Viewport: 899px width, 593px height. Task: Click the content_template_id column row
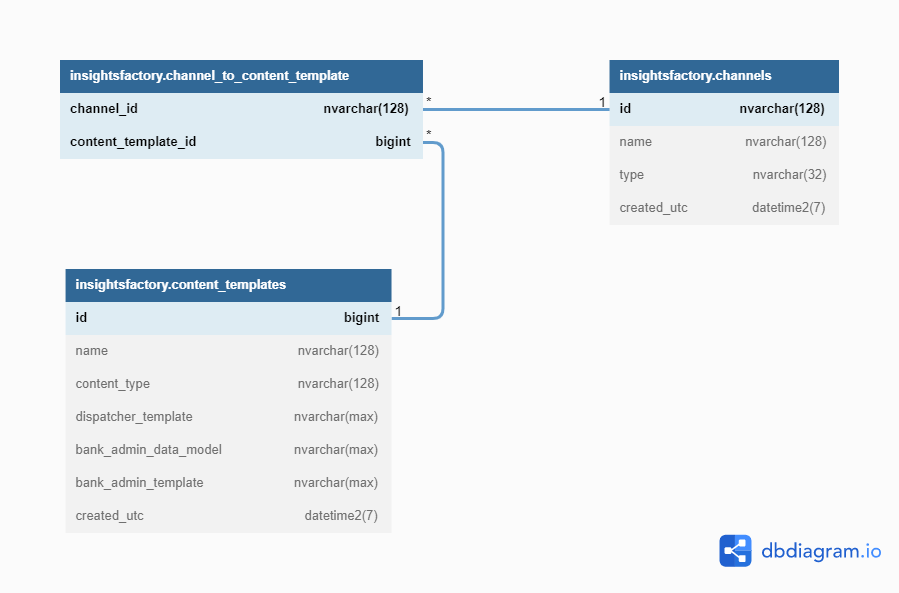(241, 142)
